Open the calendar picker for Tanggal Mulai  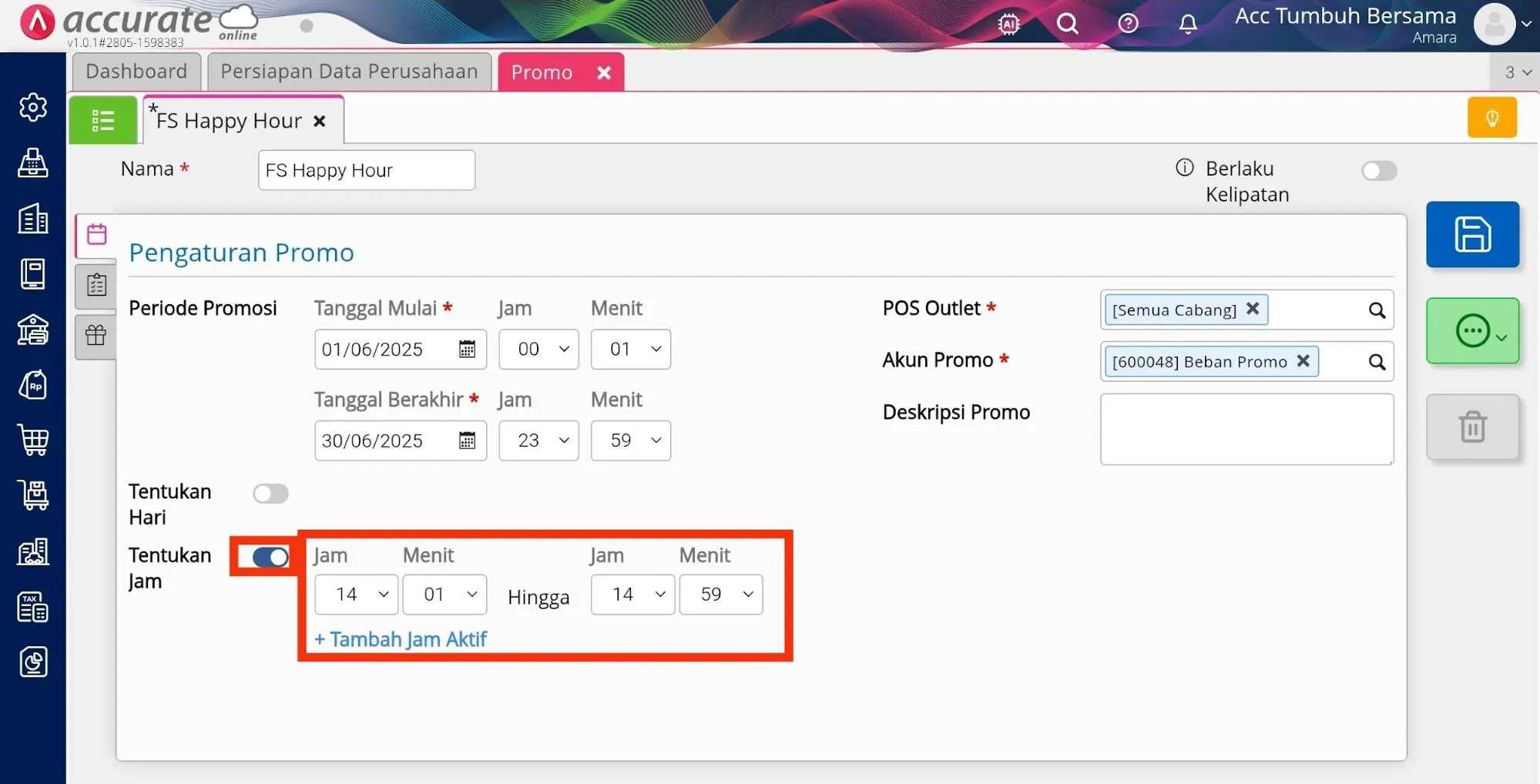(x=467, y=349)
